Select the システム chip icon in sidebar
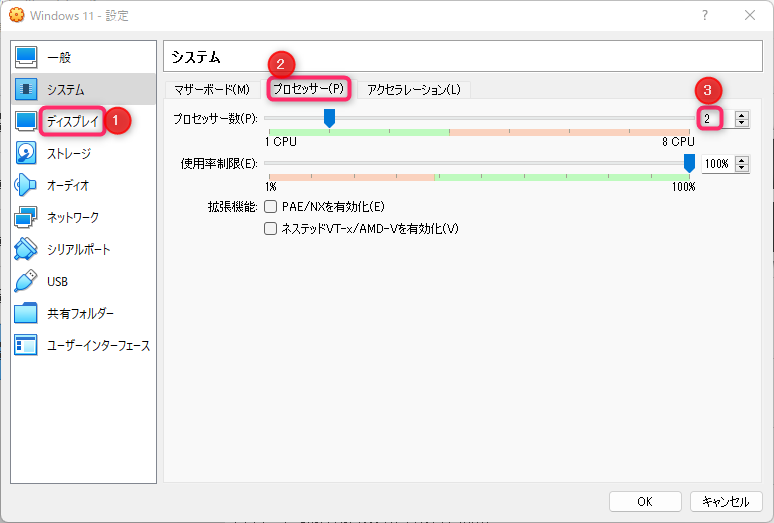Viewport: 774px width, 523px height. (x=26, y=89)
